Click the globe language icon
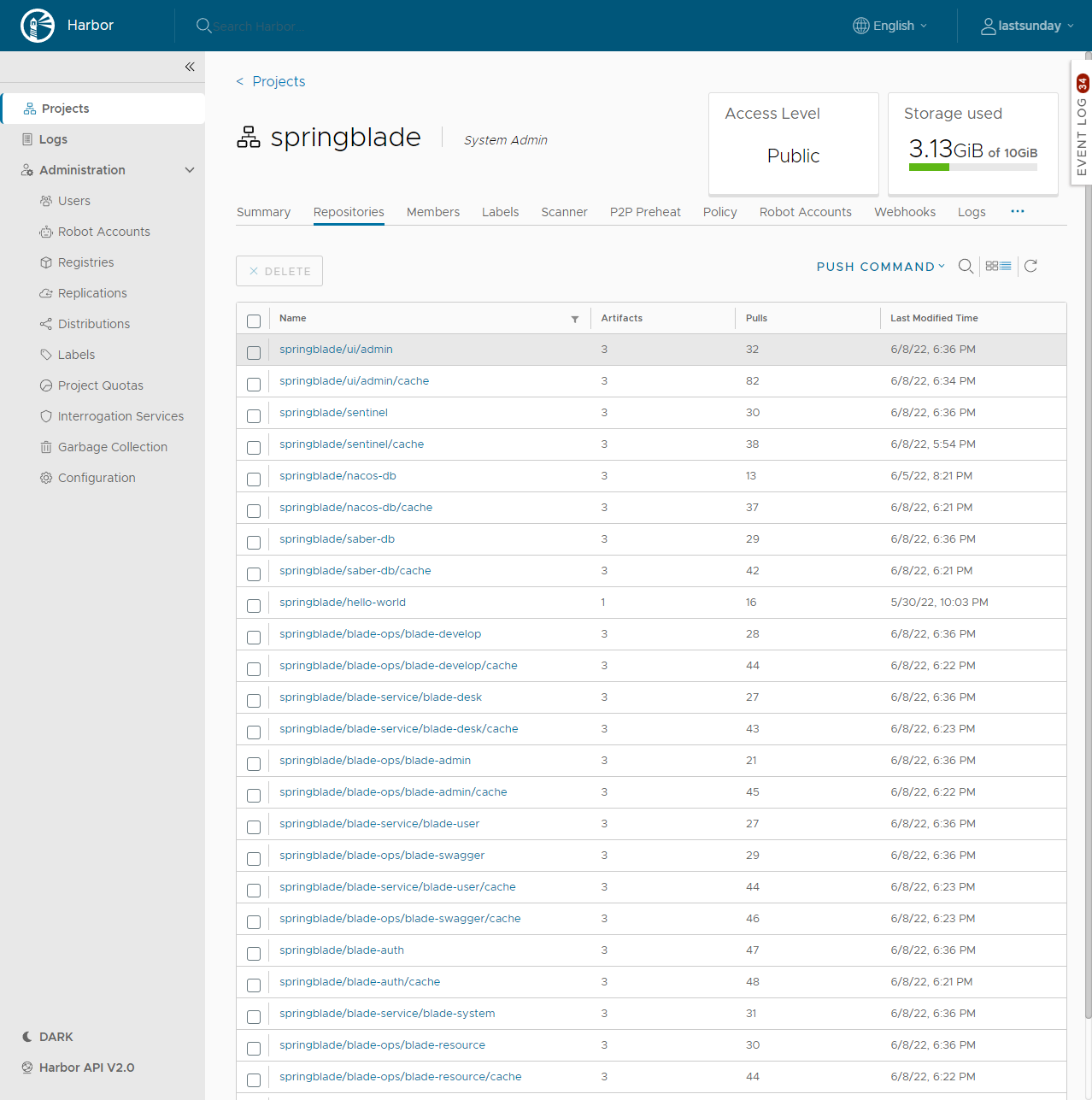Viewport: 1092px width, 1100px height. point(861,26)
